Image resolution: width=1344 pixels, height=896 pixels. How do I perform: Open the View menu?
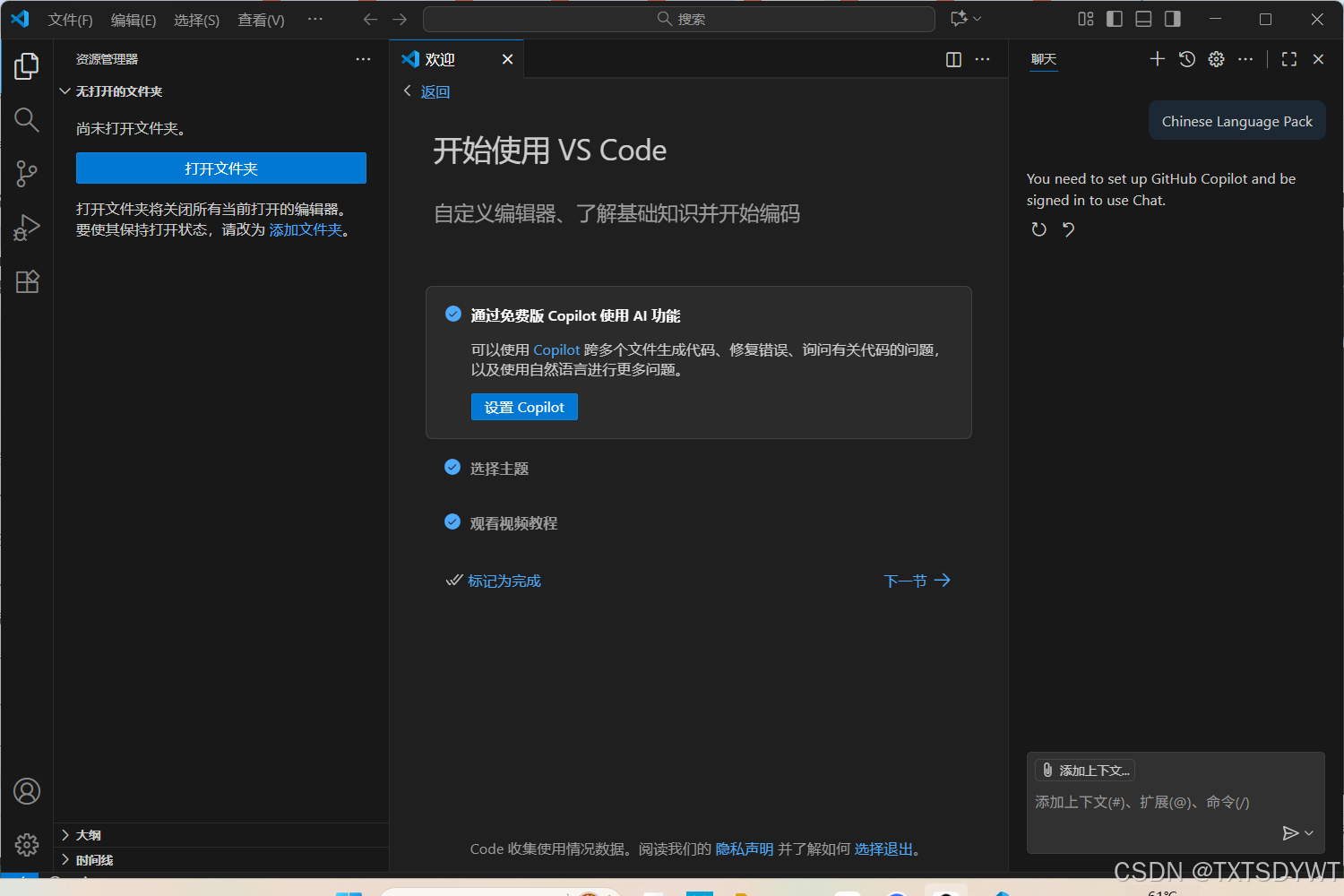pos(261,20)
